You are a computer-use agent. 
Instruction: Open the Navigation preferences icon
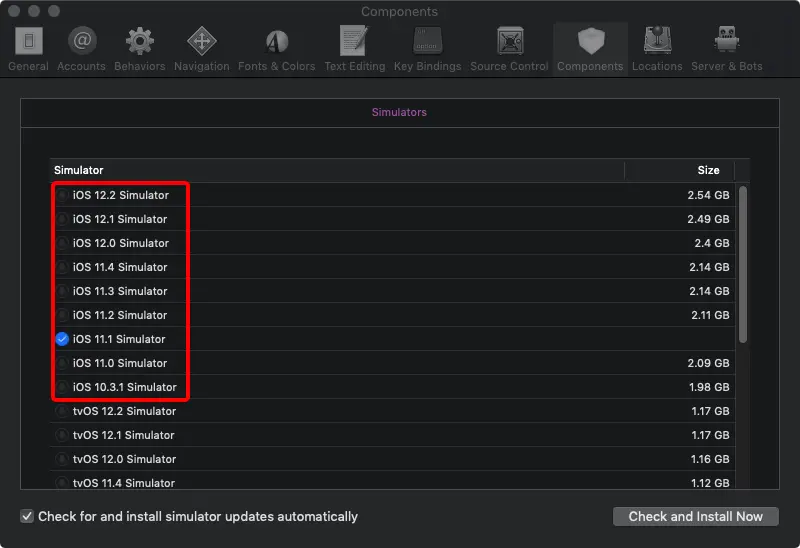[202, 41]
